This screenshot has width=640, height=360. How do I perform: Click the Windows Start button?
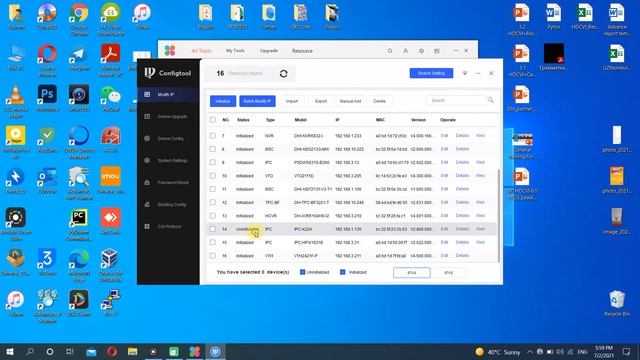pos(10,351)
